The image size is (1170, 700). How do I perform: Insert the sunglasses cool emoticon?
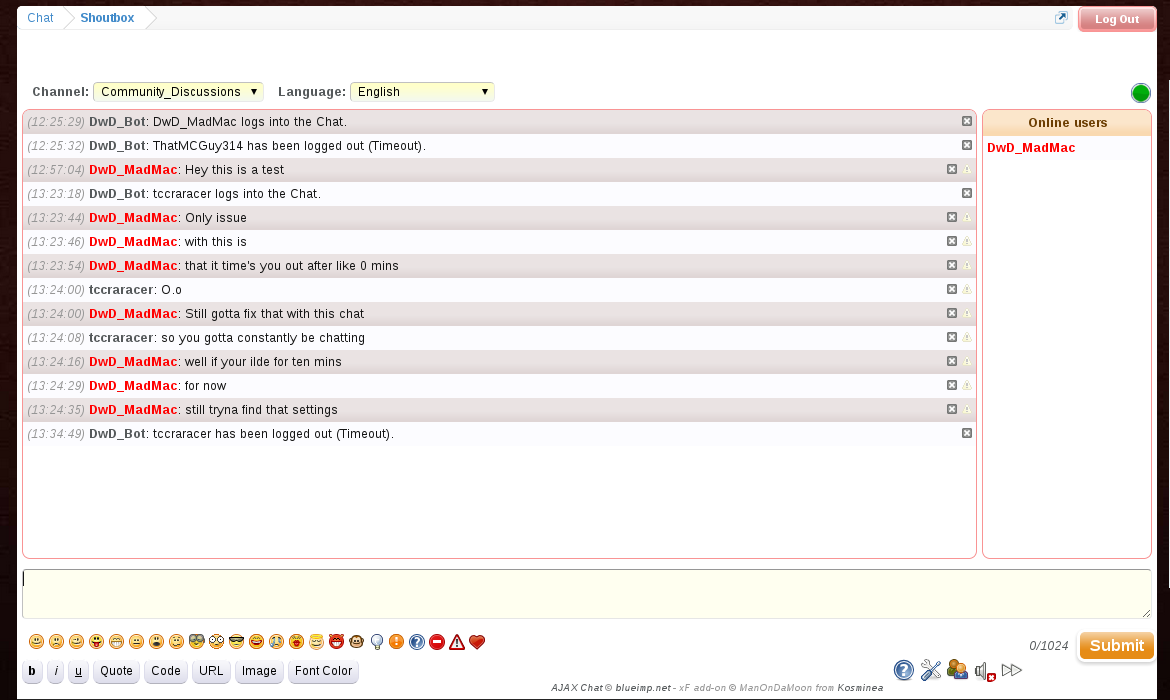point(237,642)
